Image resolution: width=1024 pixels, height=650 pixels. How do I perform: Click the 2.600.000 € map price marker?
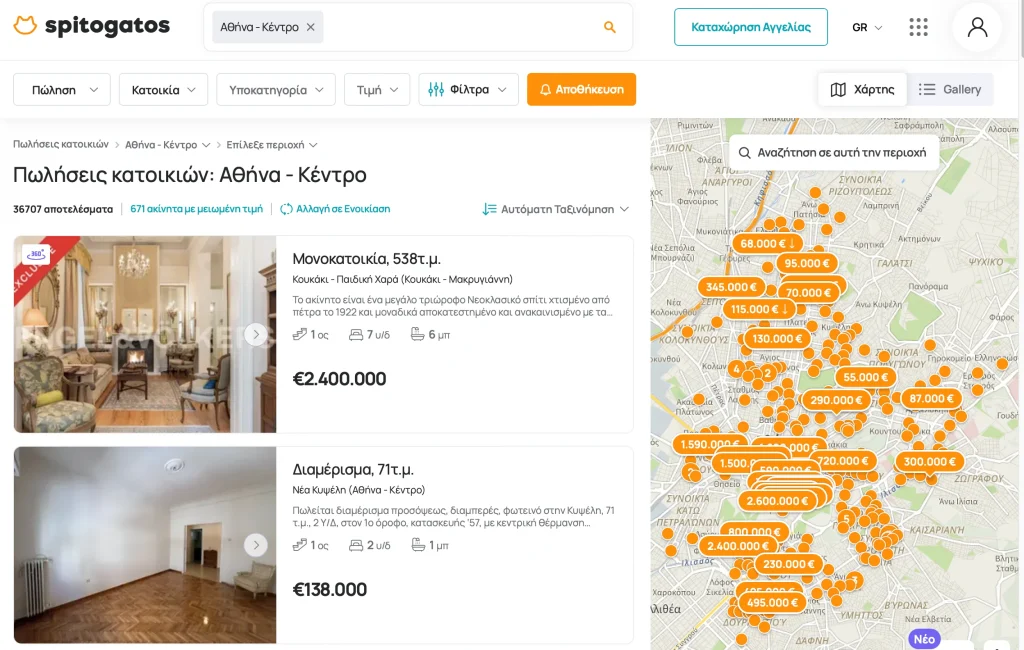(x=777, y=501)
